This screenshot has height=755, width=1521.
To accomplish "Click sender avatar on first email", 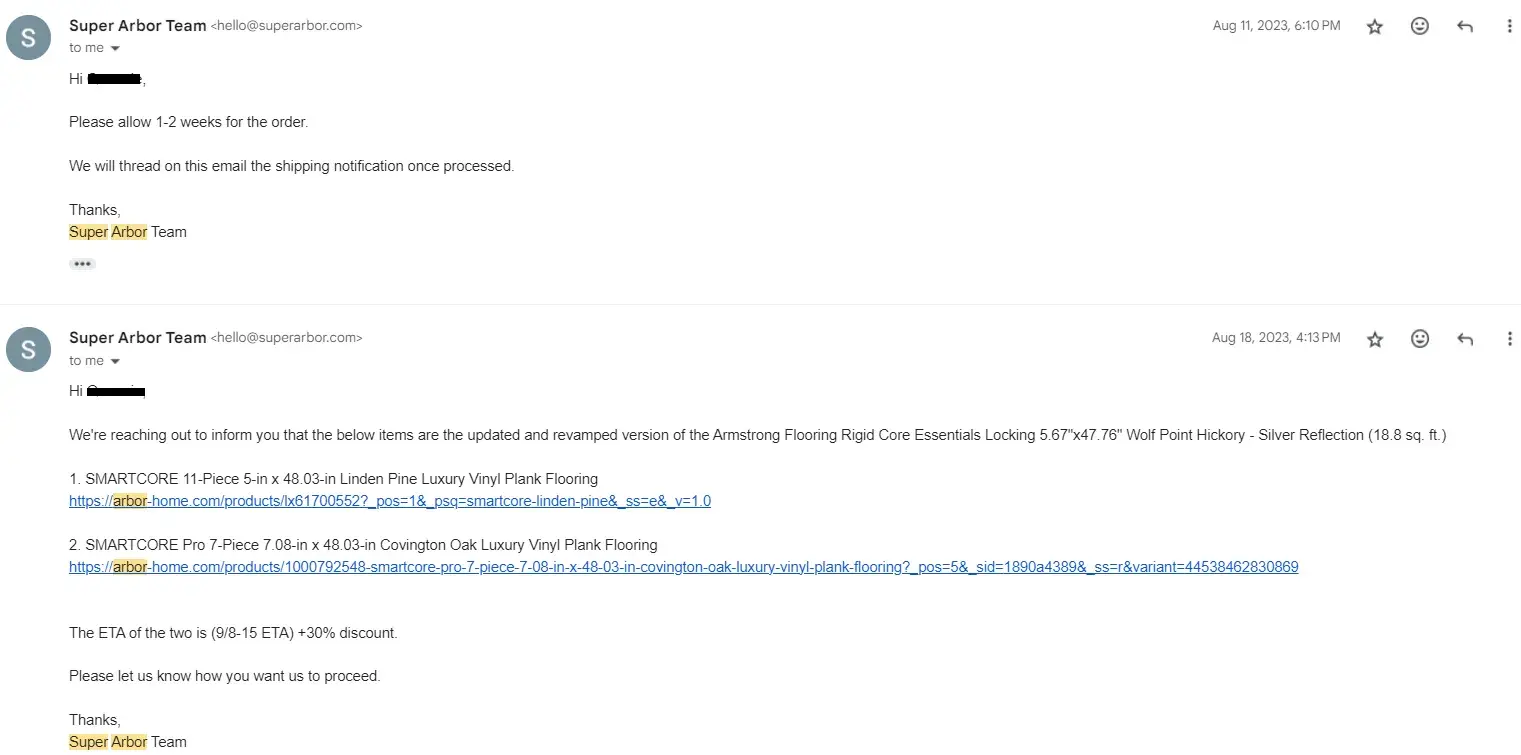I will click(x=28, y=38).
